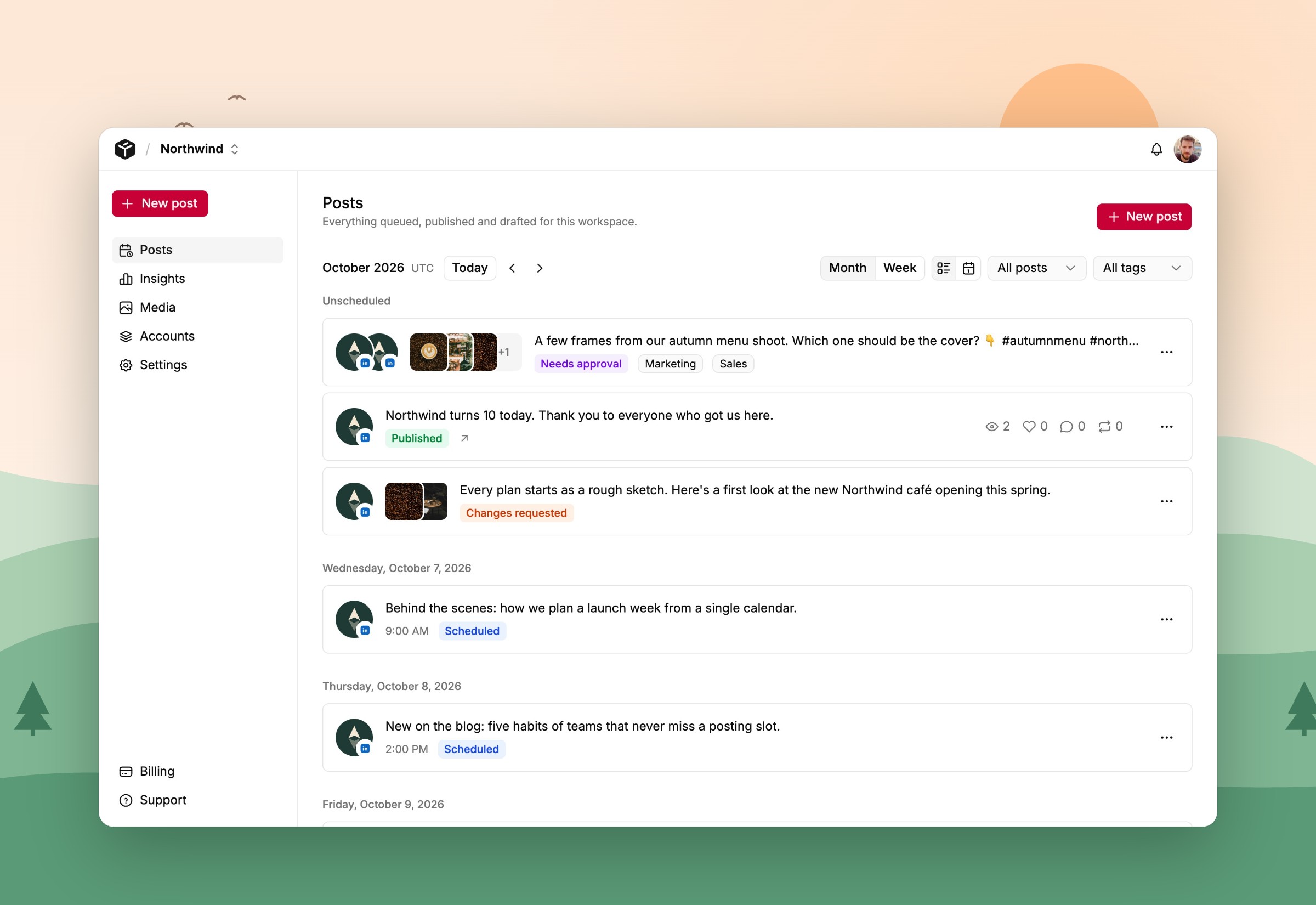The height and width of the screenshot is (905, 1316).
Task: Open more options for rough sketch post
Action: point(1166,501)
